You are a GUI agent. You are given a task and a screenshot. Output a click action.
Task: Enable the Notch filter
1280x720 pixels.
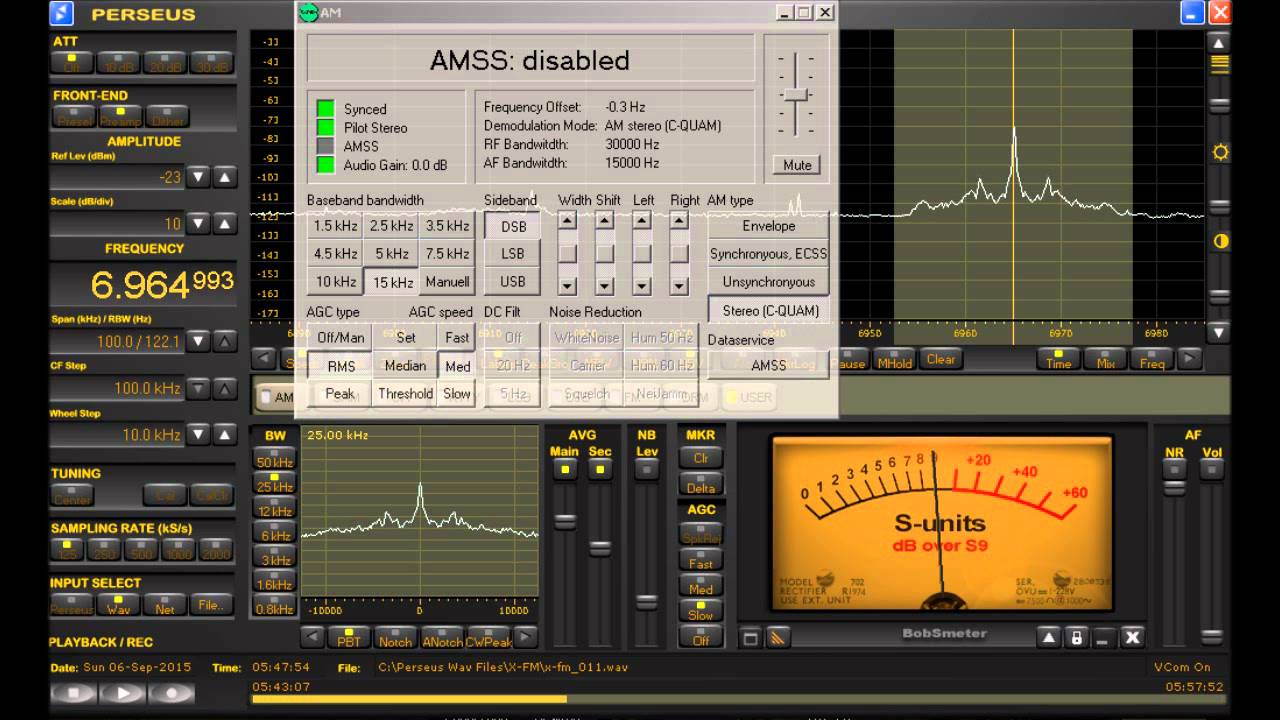click(x=395, y=637)
